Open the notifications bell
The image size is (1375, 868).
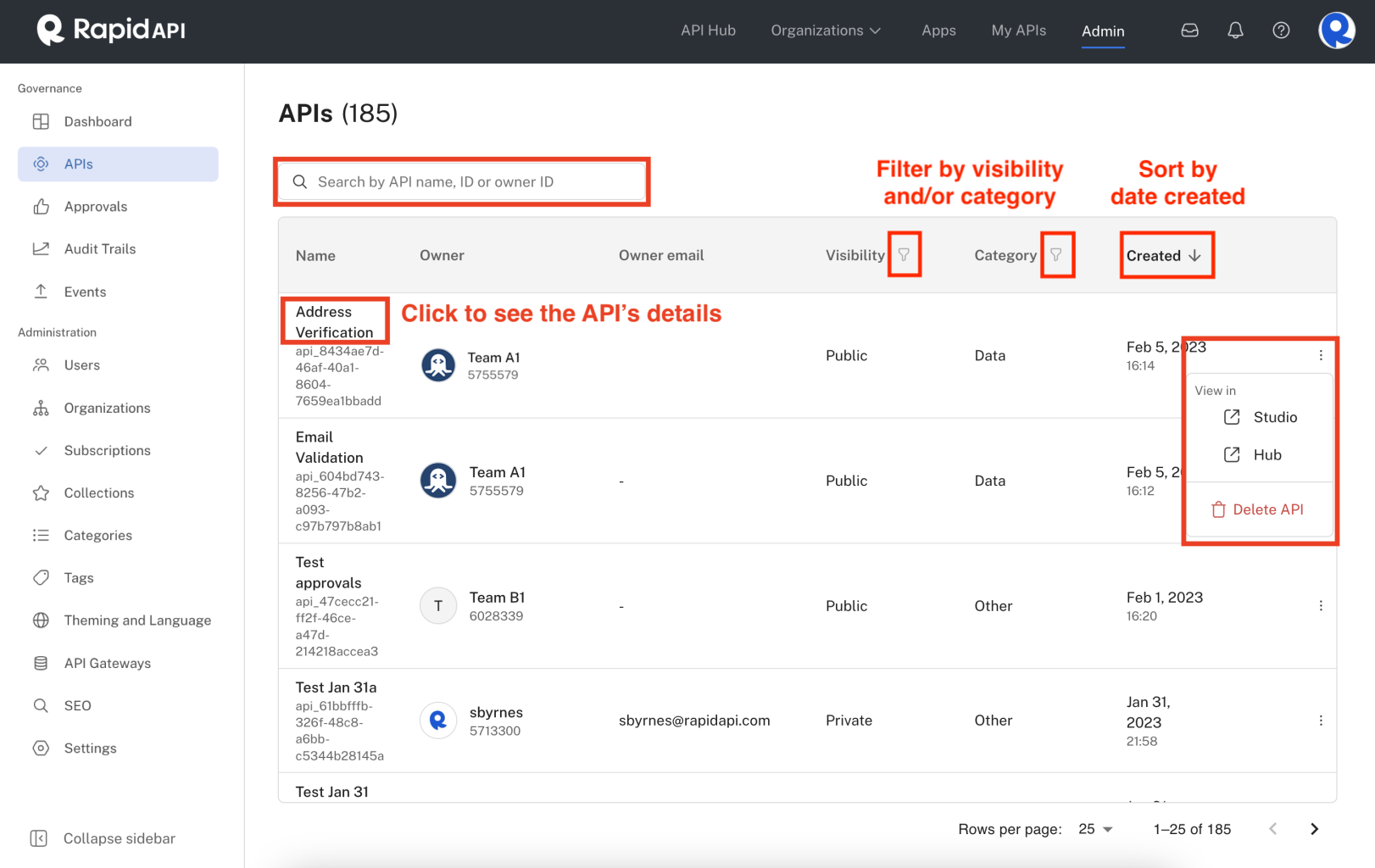pos(1236,31)
